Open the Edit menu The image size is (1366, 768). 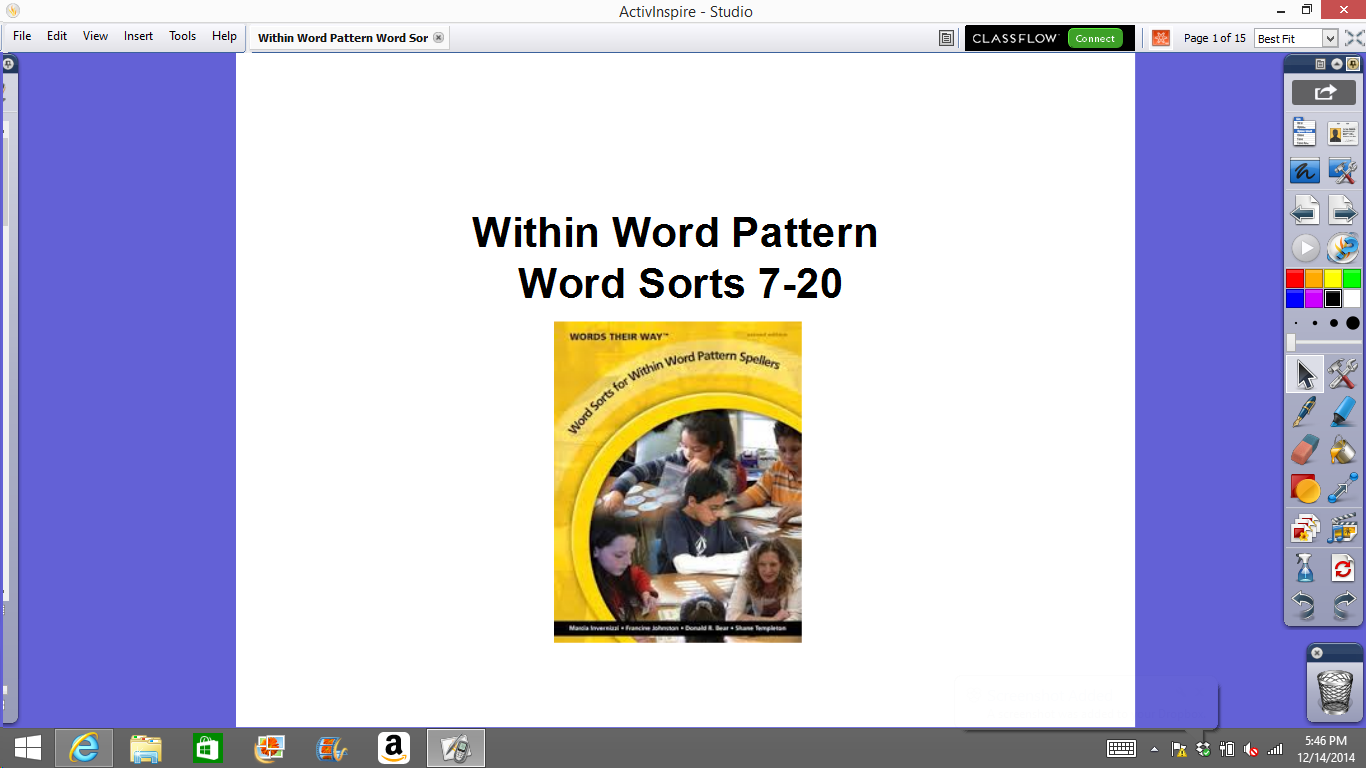(57, 36)
